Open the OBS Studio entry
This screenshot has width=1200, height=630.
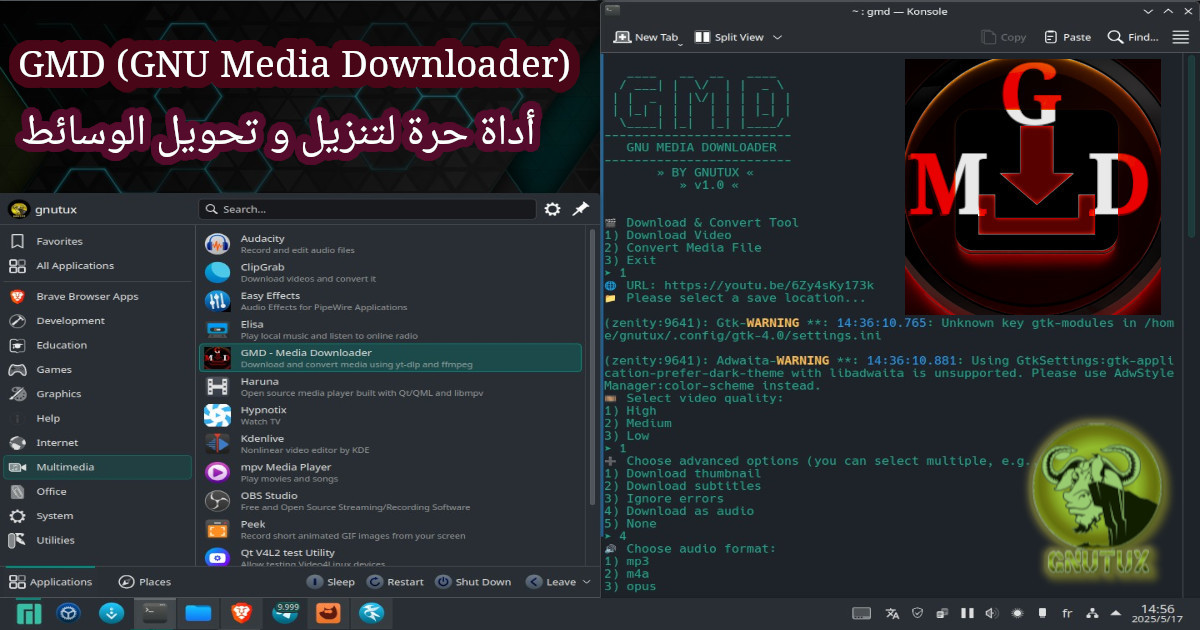pyautogui.click(x=390, y=501)
